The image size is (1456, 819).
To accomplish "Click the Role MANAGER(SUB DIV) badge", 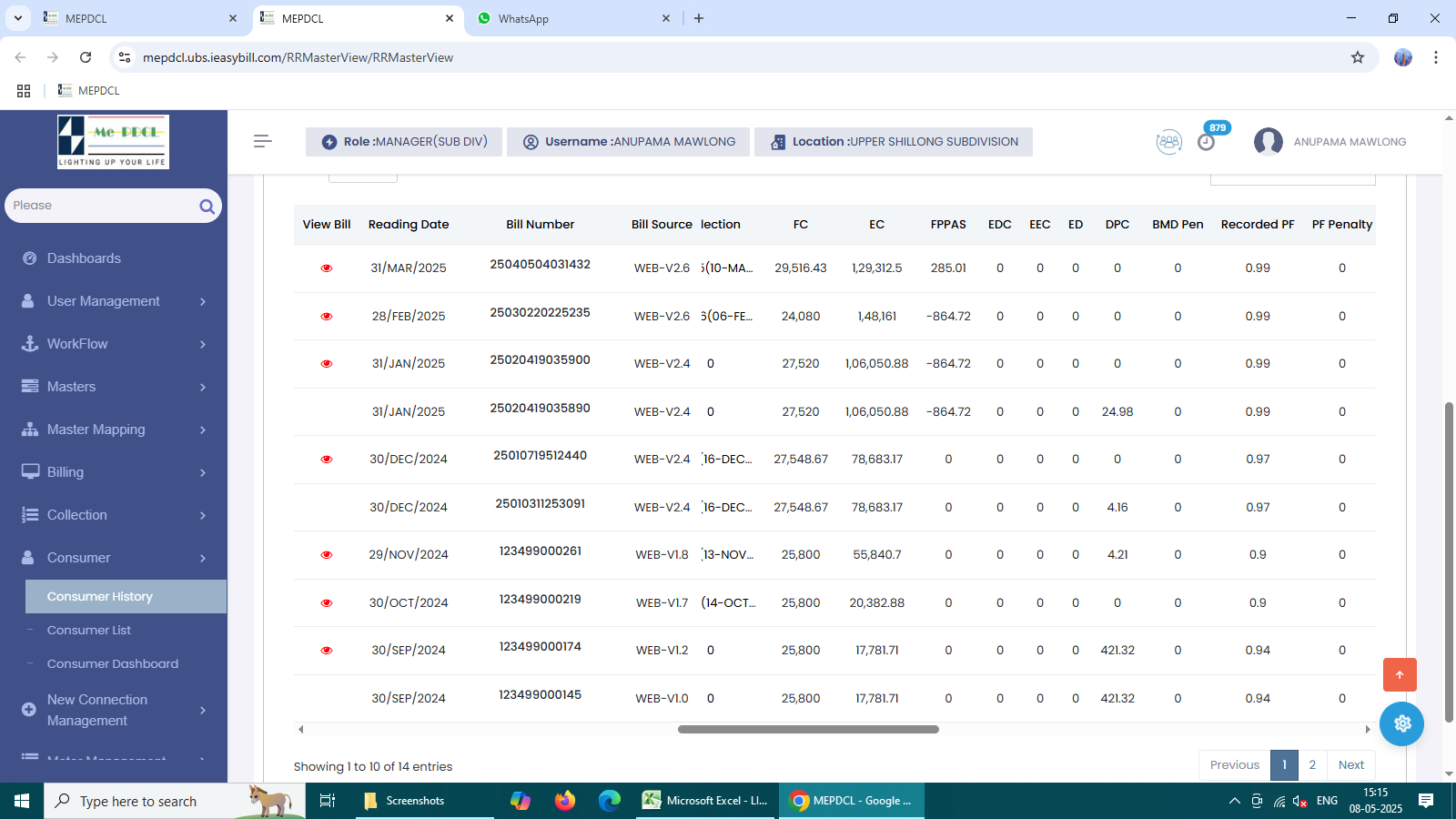I will [x=404, y=142].
